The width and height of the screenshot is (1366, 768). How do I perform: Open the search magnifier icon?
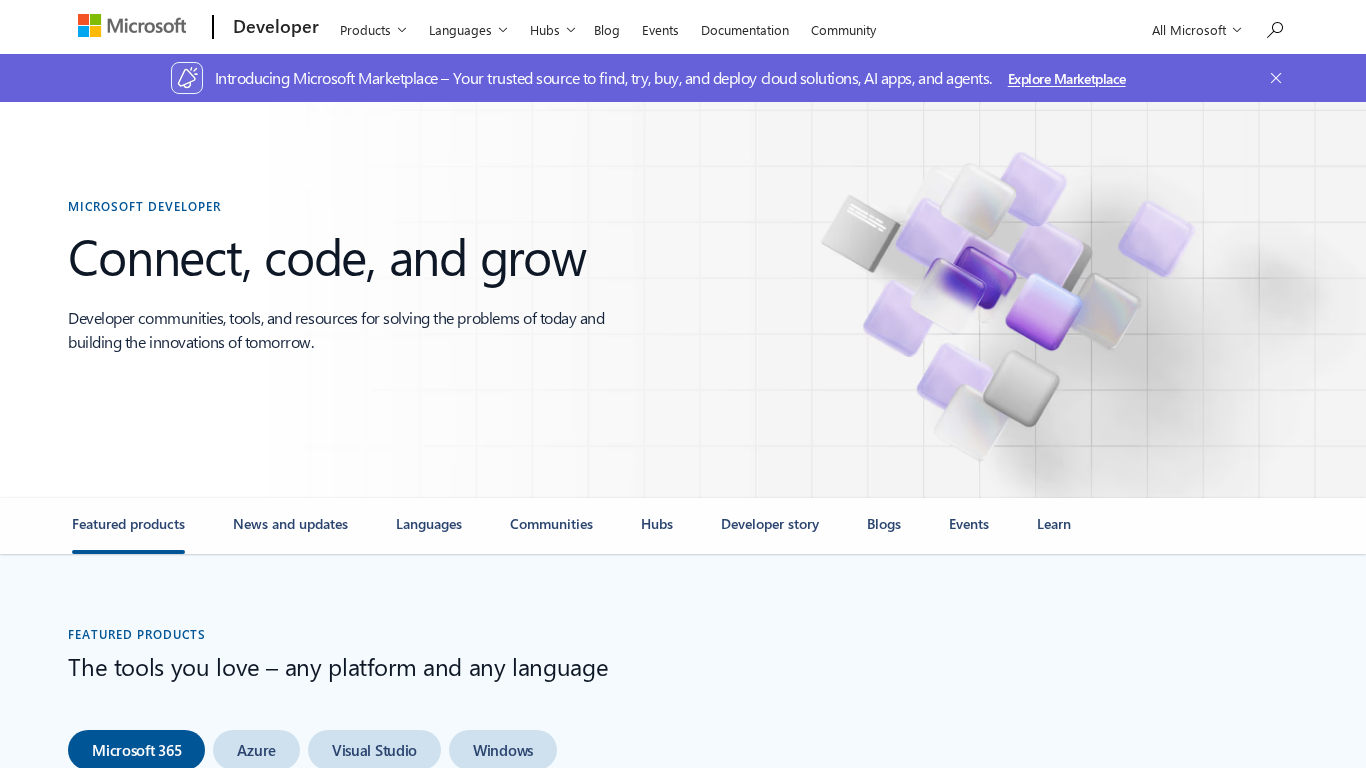1275,30
